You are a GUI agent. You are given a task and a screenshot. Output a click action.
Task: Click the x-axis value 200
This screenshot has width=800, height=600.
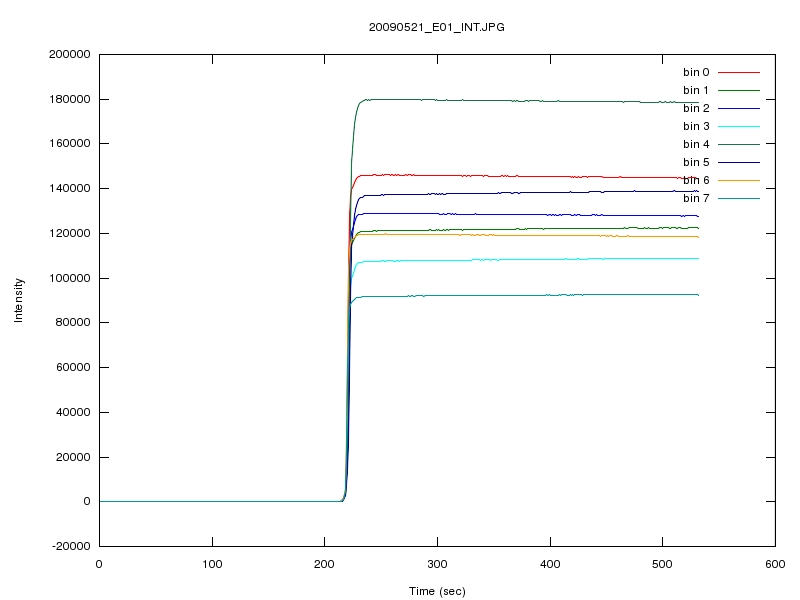(x=324, y=564)
